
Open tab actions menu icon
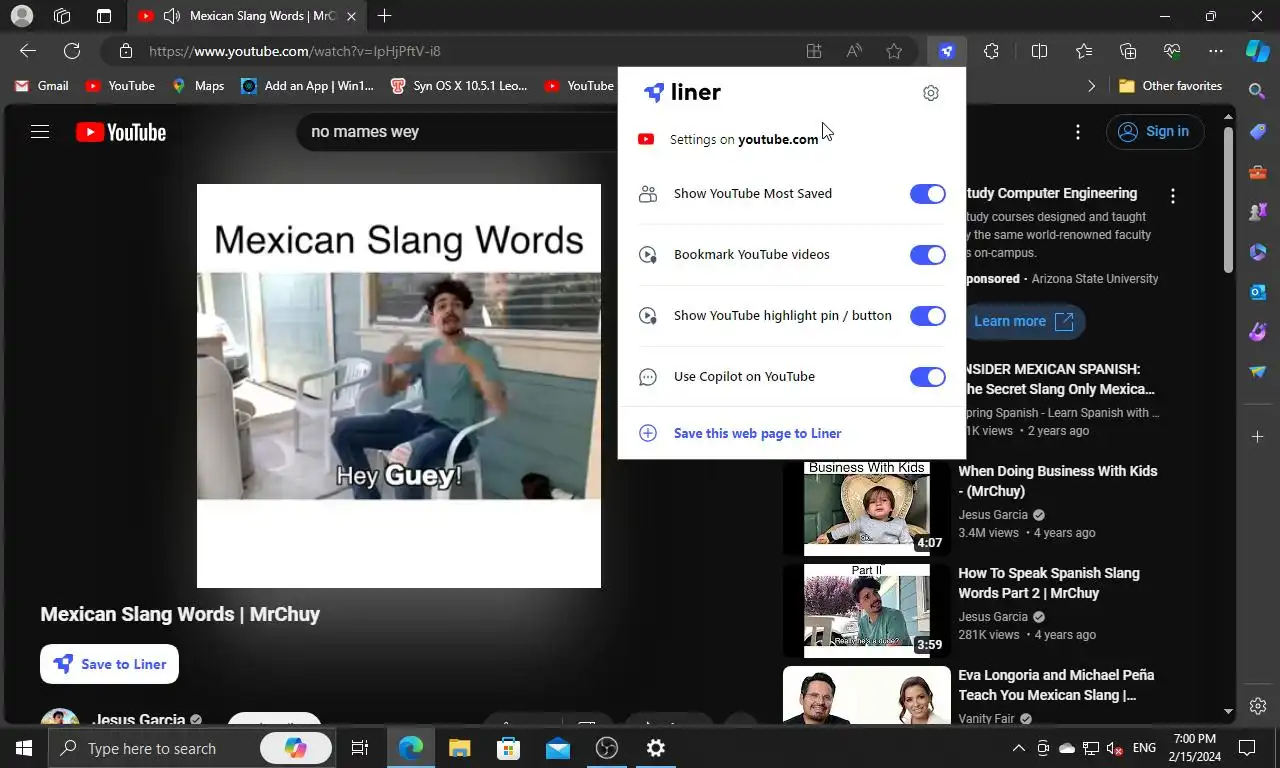click(104, 16)
